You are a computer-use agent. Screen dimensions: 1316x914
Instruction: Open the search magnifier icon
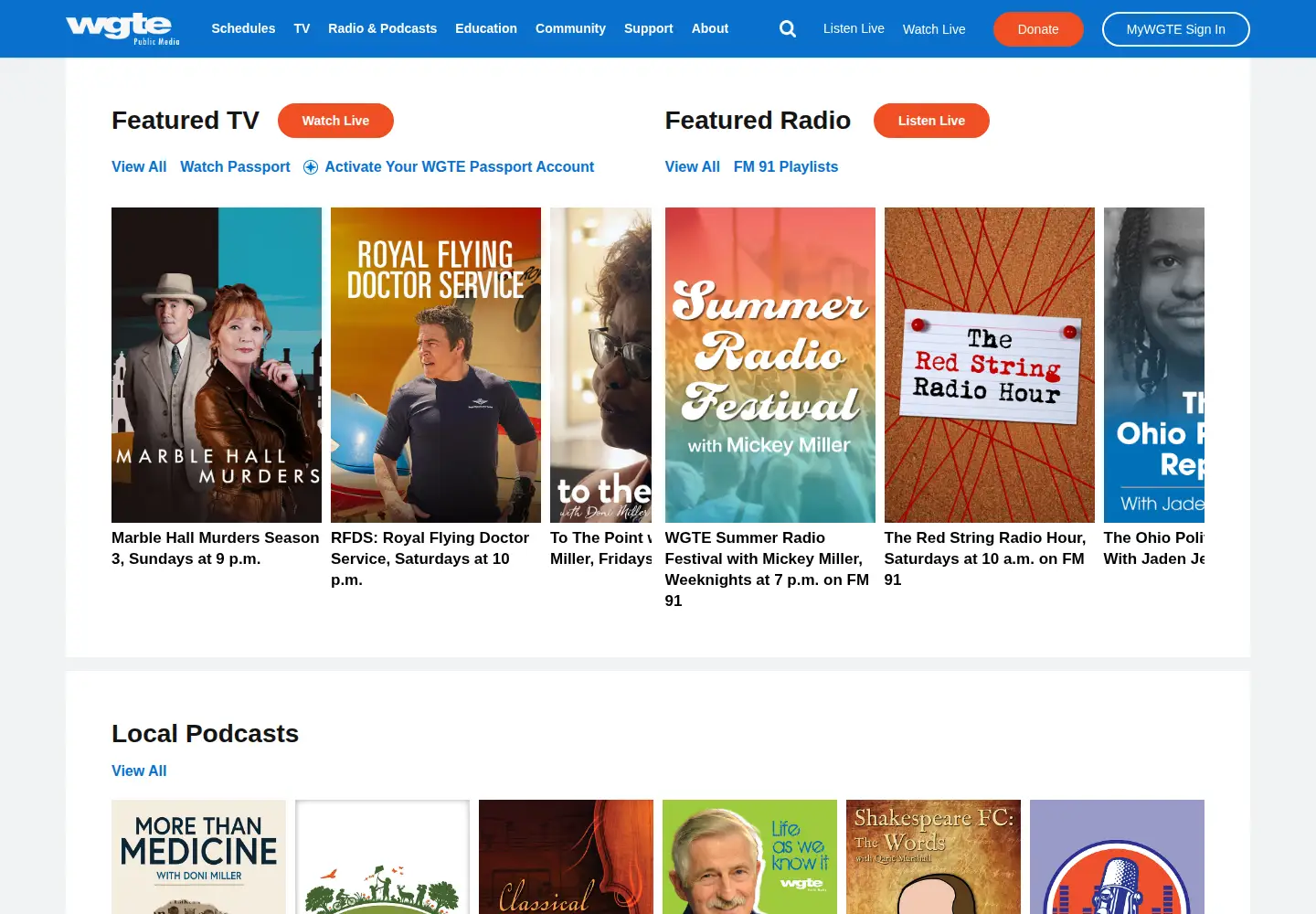click(x=788, y=29)
